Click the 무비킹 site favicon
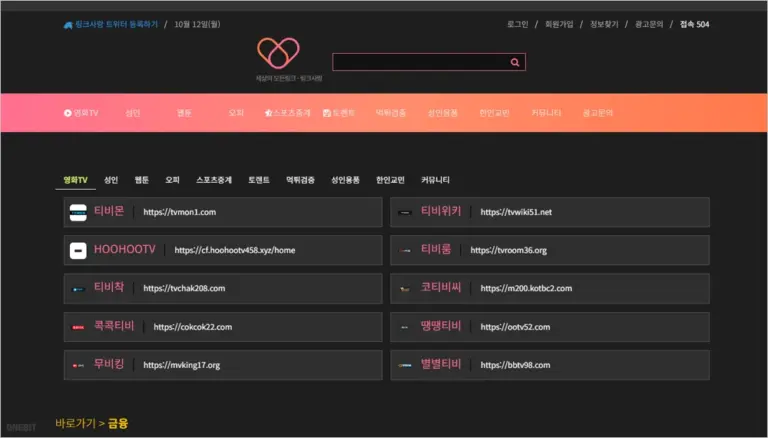Screen dimensions: 768x438 78,365
